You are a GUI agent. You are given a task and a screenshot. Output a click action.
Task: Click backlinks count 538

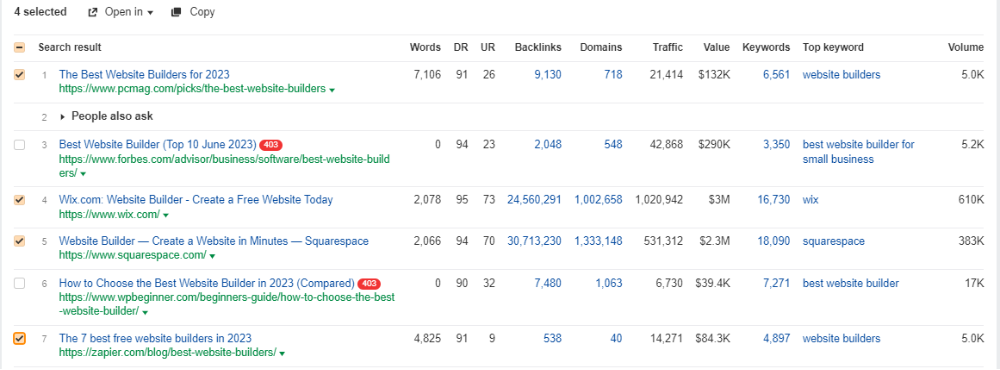[x=552, y=338]
